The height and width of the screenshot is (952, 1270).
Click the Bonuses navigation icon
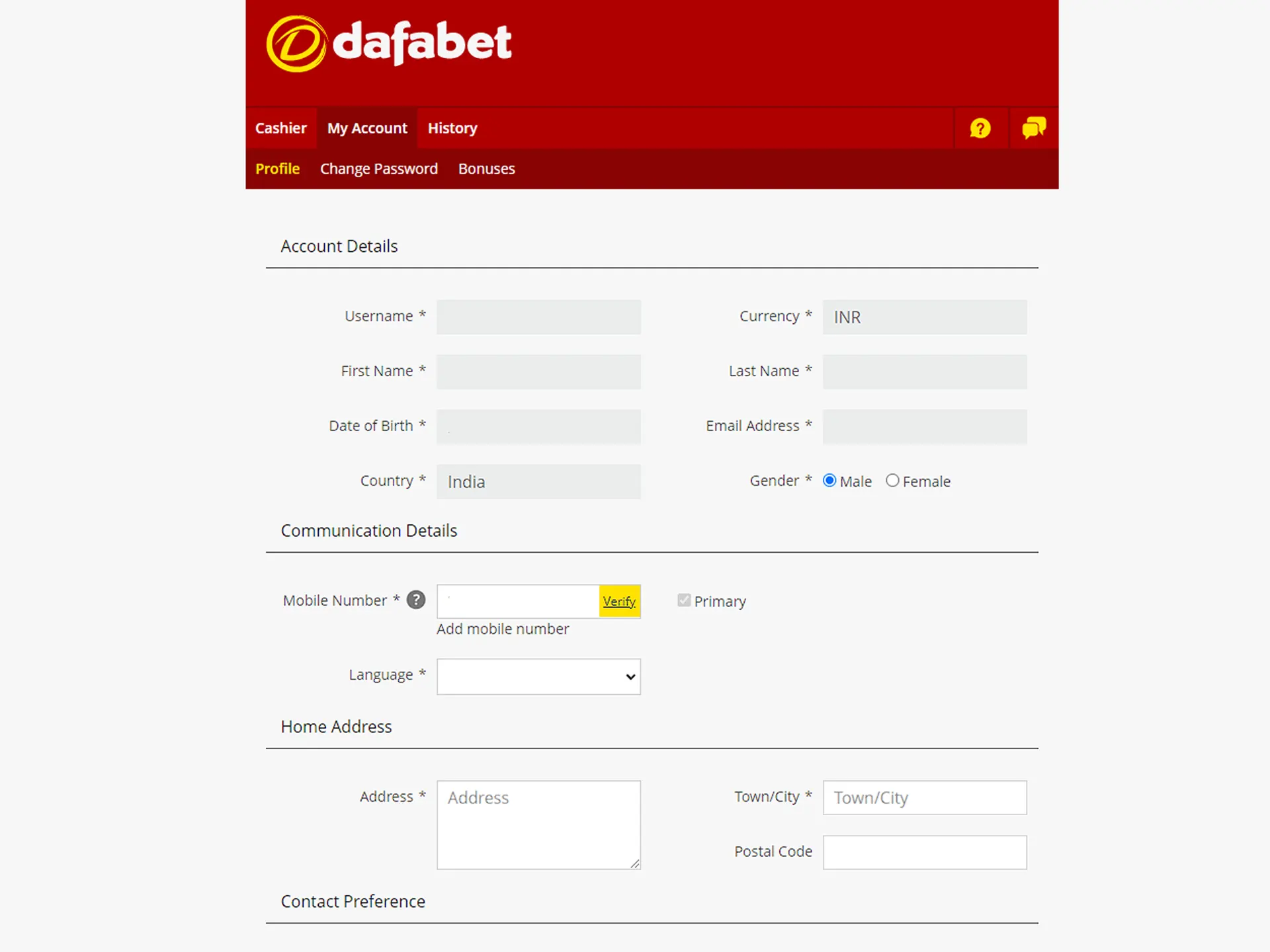click(487, 168)
